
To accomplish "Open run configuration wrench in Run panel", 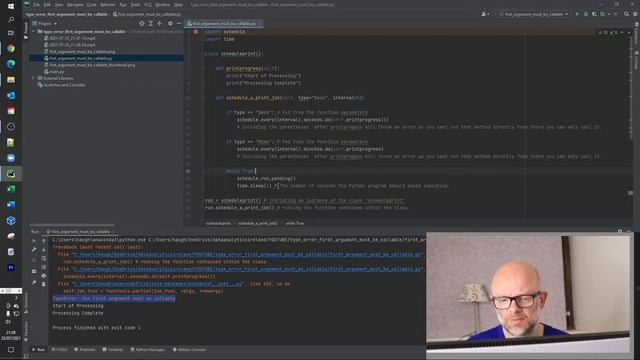I will [x=34, y=249].
